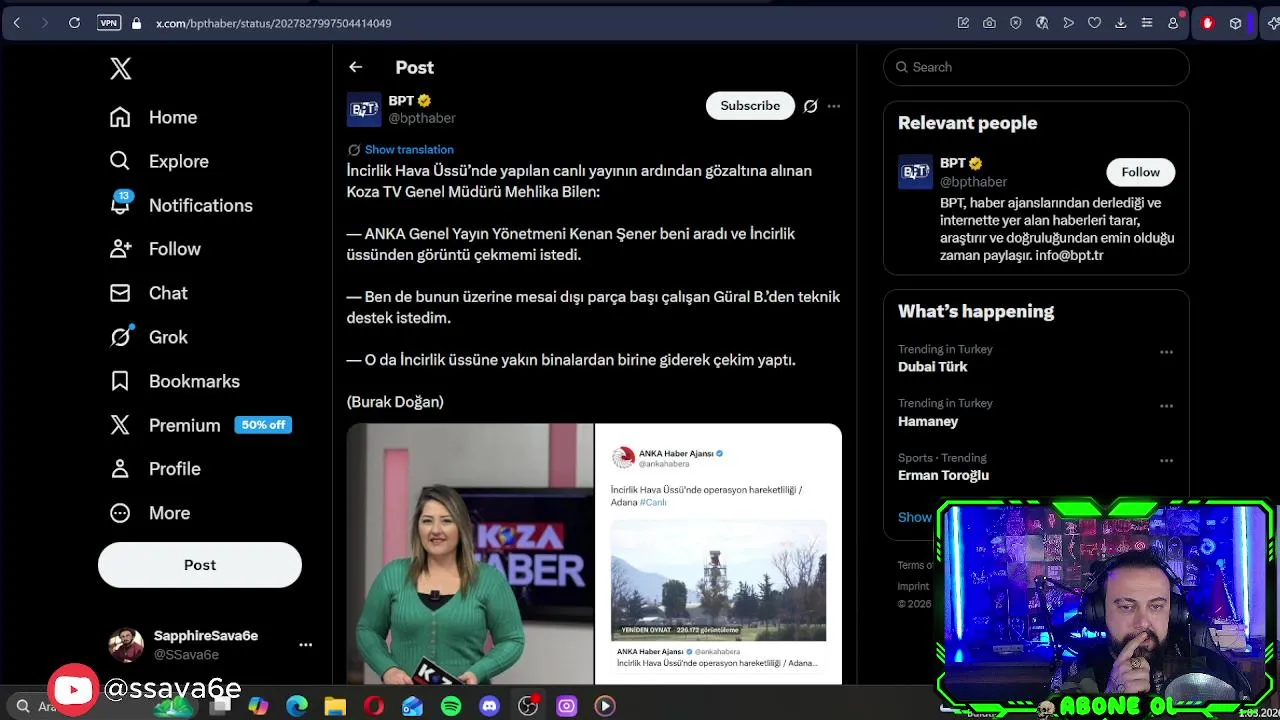This screenshot has width=1280, height=720.
Task: Open BPT name in Relevant people
Action: coord(953,163)
